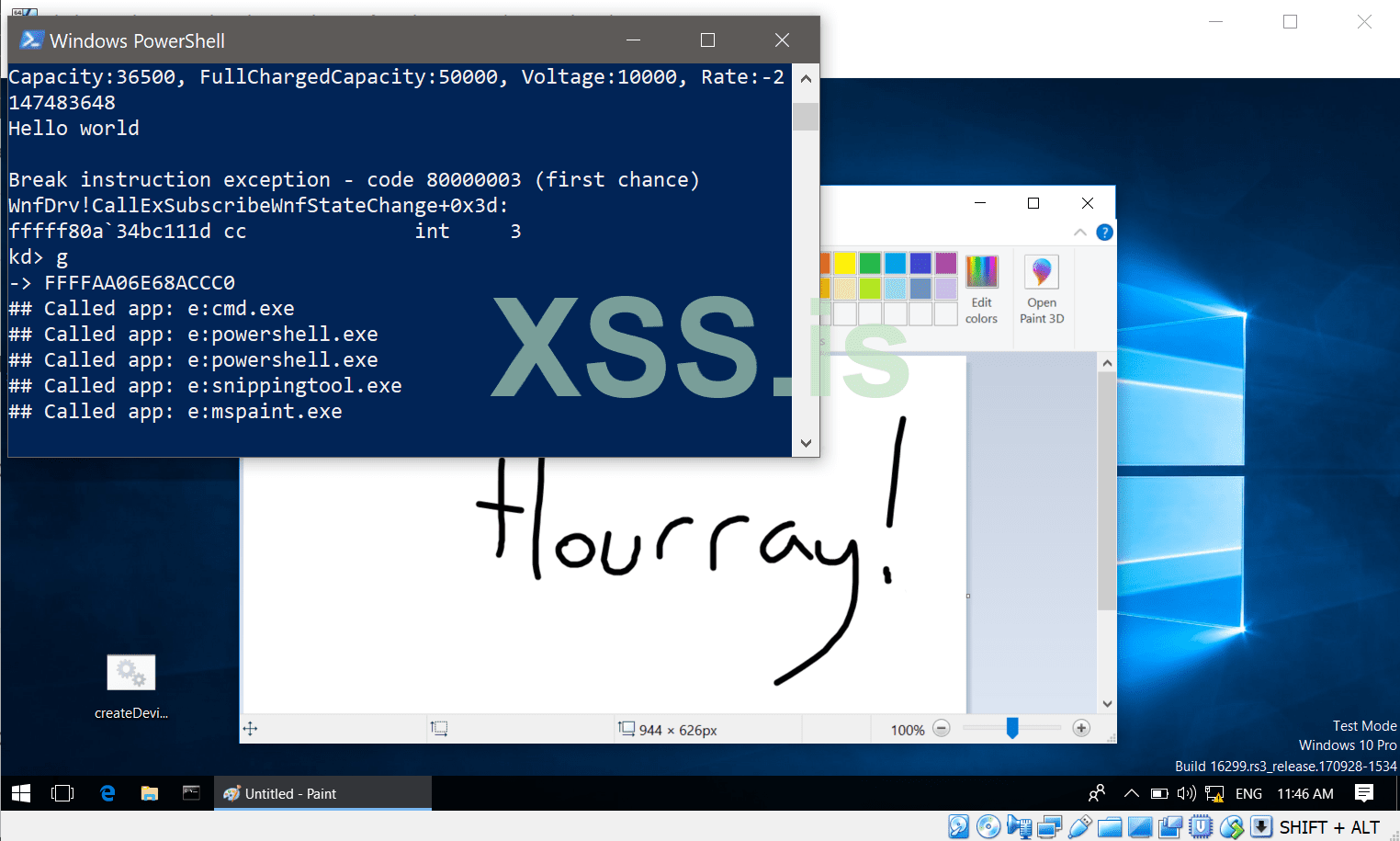Click the recording status icon in VM bar
The image size is (1400, 841).
point(1170,826)
